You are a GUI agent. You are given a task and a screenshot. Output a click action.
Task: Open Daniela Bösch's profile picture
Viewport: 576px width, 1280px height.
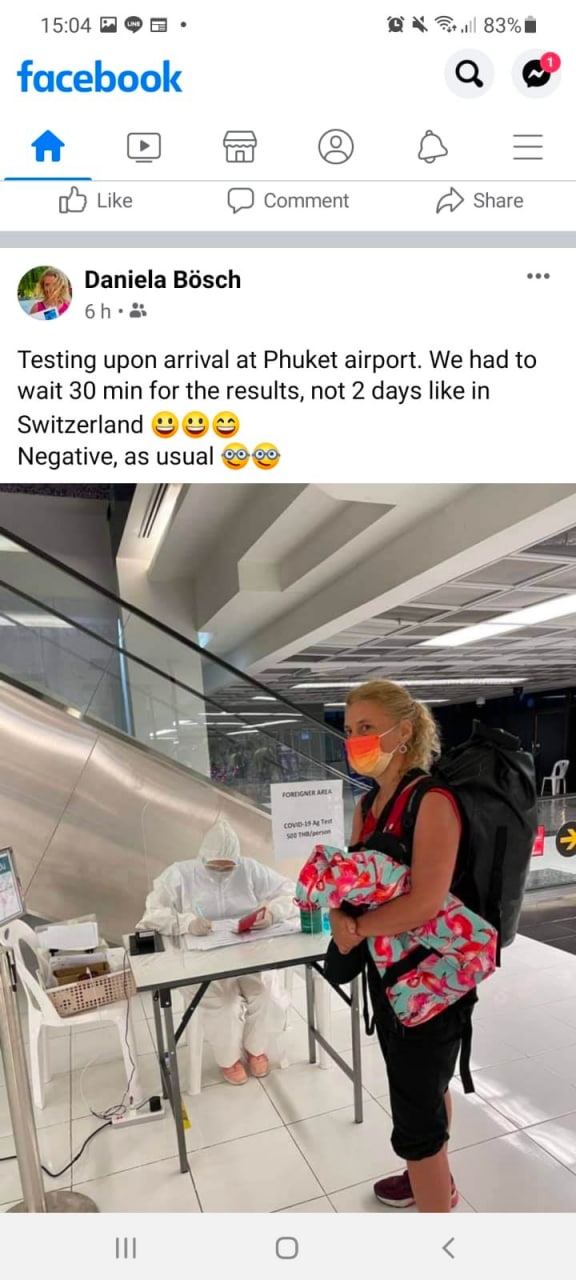pos(44,293)
